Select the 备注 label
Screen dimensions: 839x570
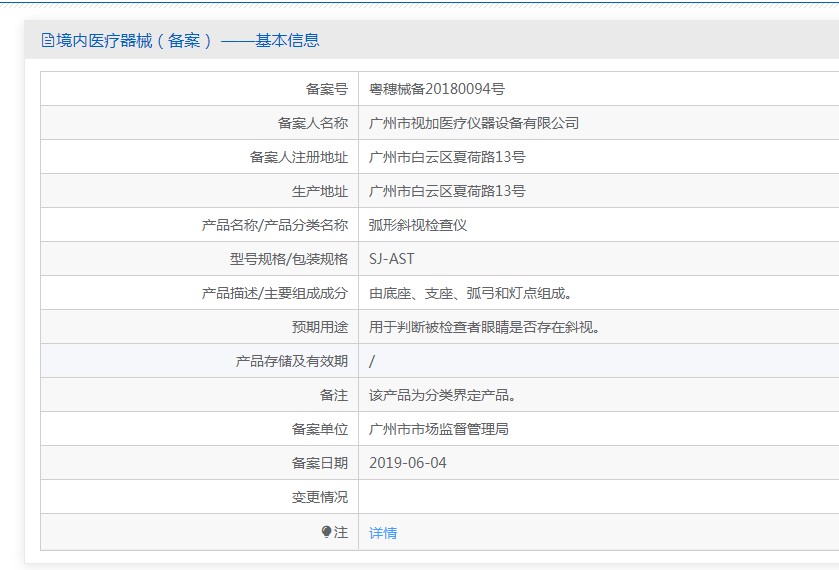pyautogui.click(x=334, y=395)
